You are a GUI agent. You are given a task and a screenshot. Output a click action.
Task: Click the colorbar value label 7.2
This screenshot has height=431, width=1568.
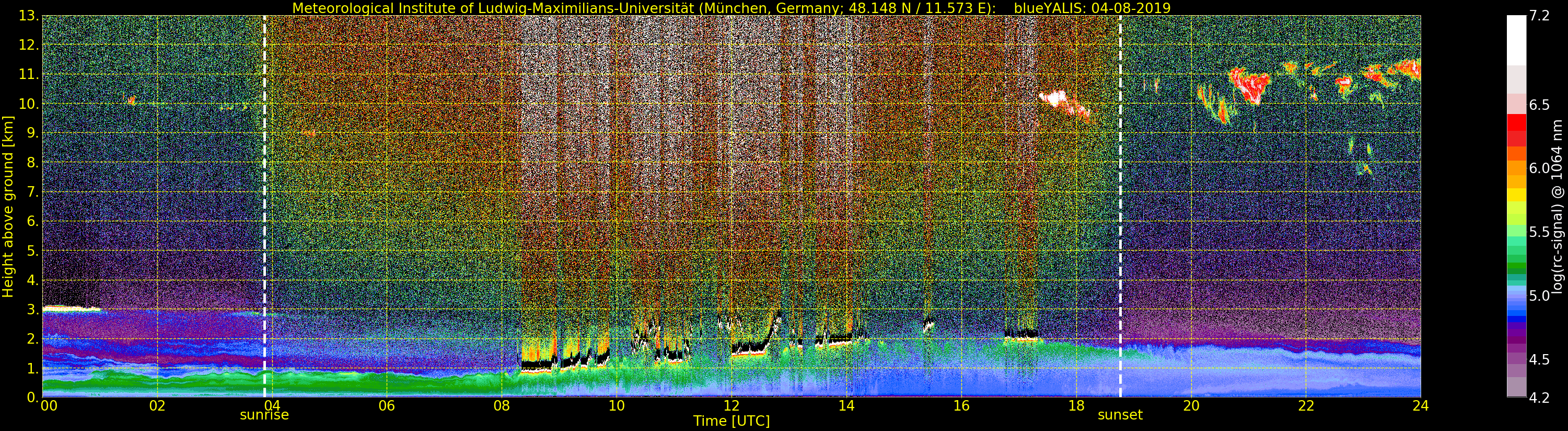click(1539, 16)
